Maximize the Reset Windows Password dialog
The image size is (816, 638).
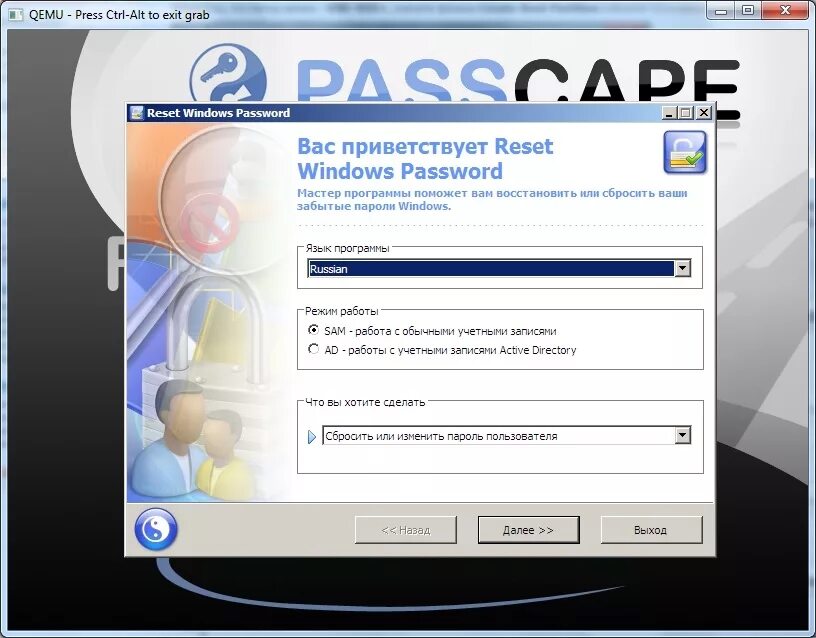click(685, 113)
